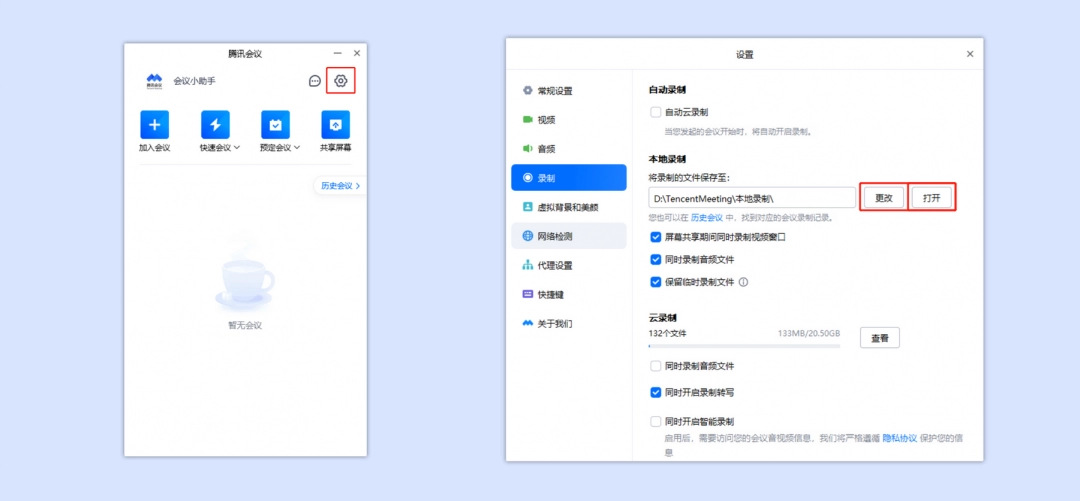Select 网络检测 settings tab
This screenshot has width=1080, height=501.
[569, 236]
